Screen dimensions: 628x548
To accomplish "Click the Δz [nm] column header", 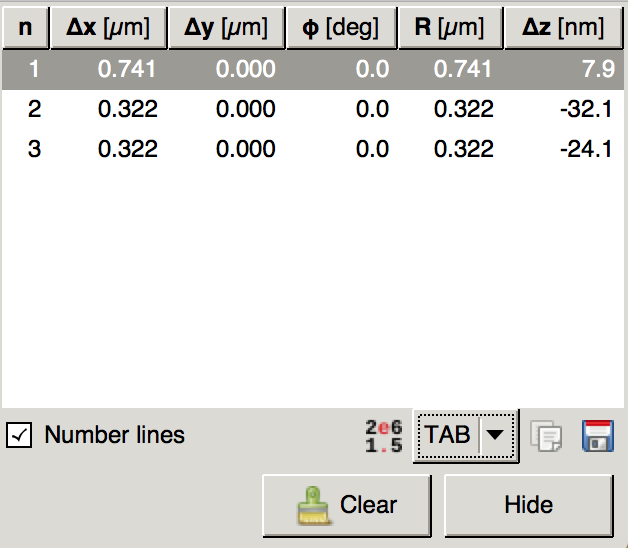I will (x=564, y=28).
